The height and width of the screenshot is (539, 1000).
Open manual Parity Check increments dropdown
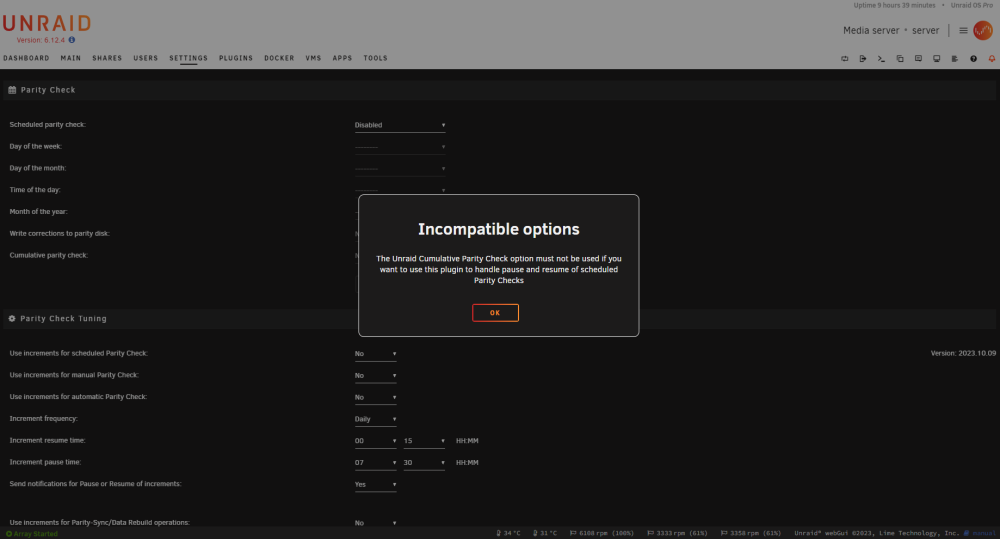pyautogui.click(x=376, y=375)
